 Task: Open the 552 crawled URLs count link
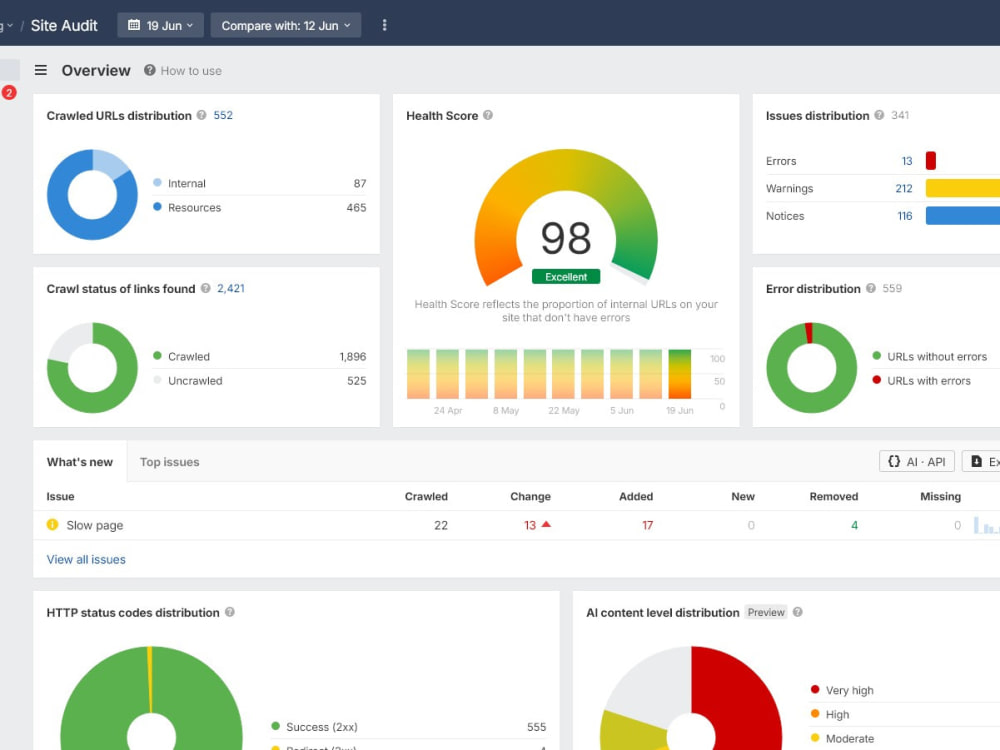coord(223,115)
